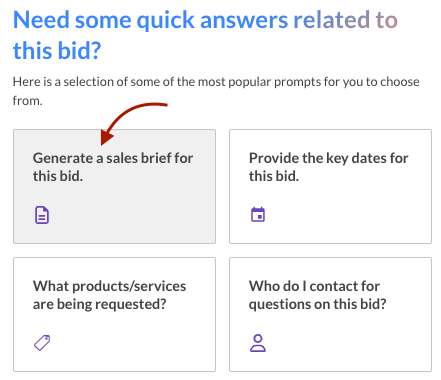441x380 pixels.
Task: Click the 'this bid?' heading line
Action: coord(57,51)
